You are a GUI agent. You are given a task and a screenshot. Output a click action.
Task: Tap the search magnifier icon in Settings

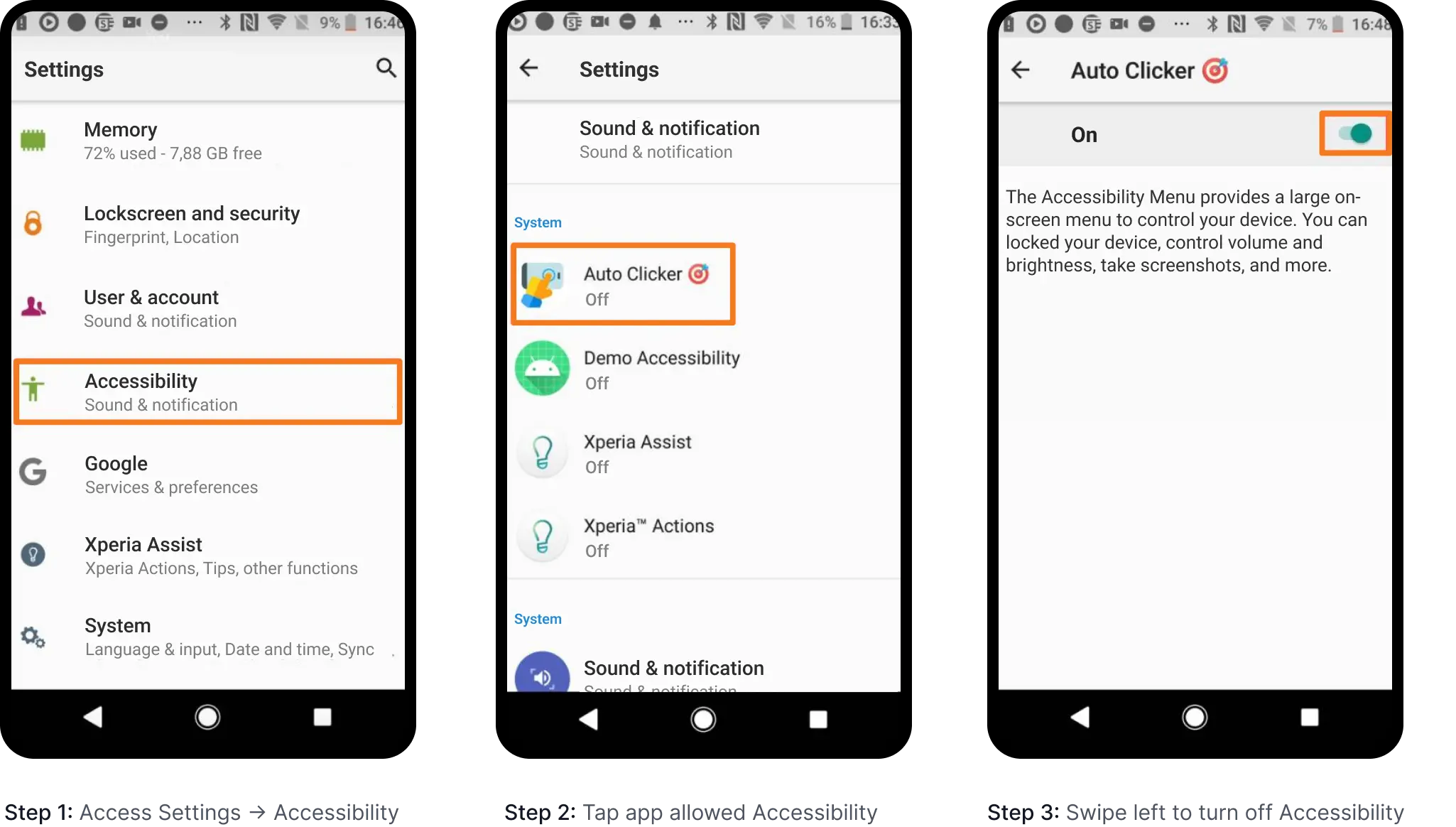[386, 68]
